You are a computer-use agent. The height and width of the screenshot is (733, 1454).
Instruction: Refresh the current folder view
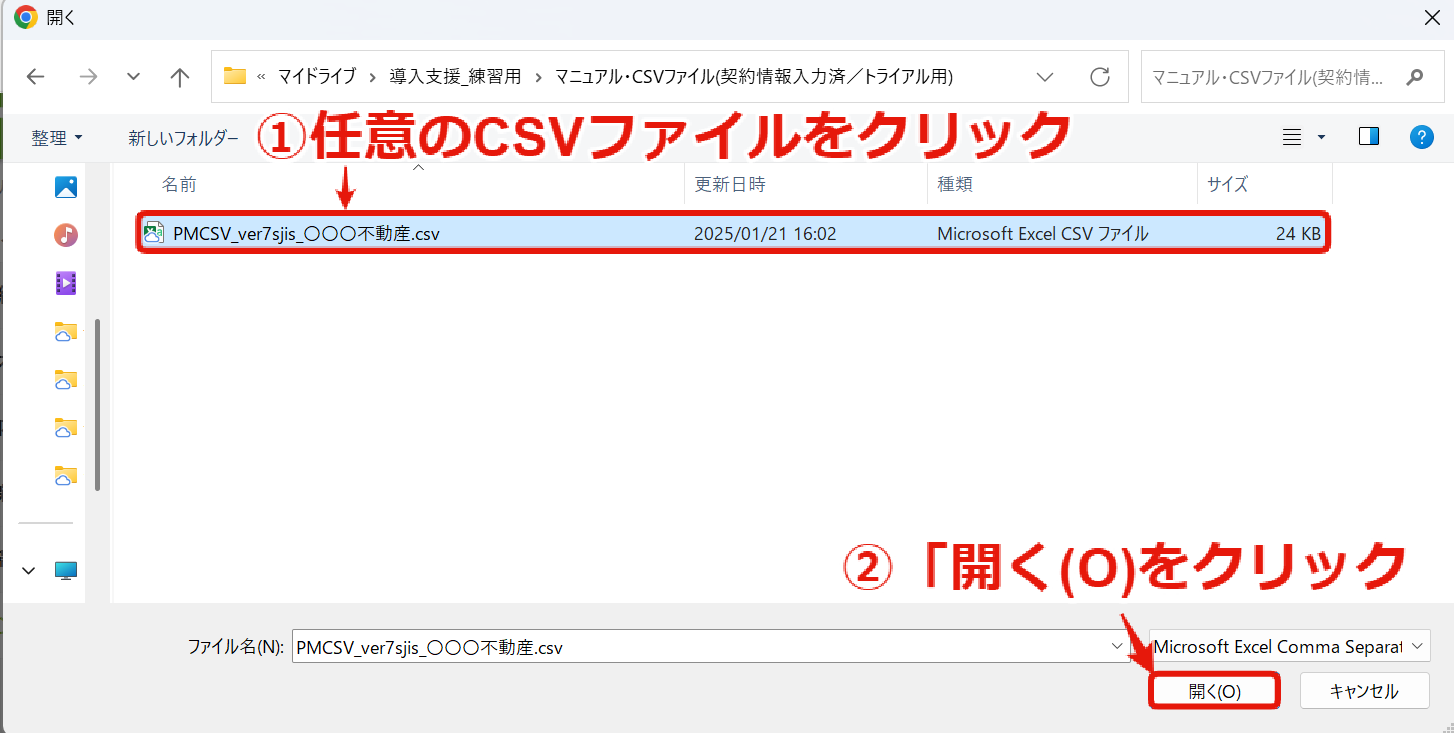(1100, 77)
